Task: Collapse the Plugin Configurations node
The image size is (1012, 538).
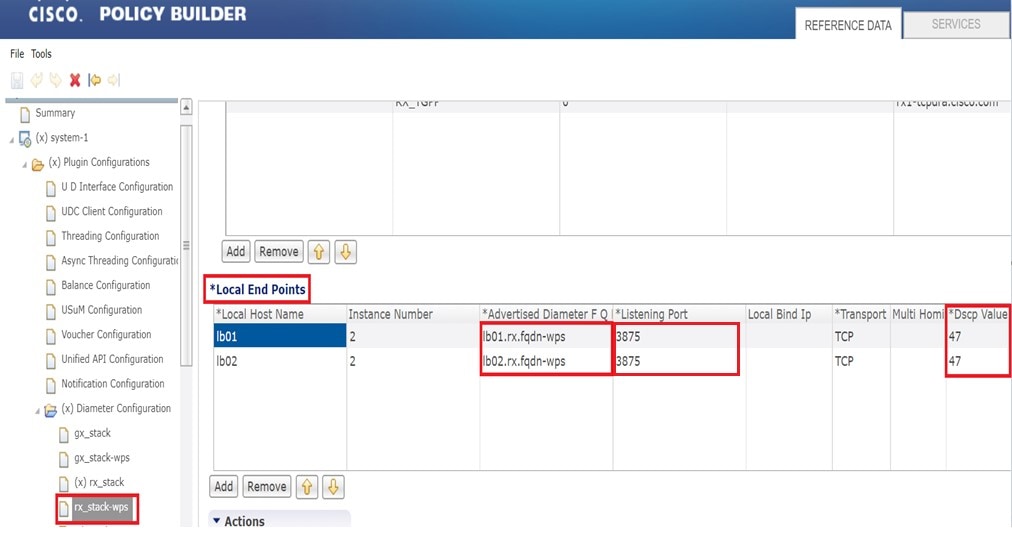Action: pyautogui.click(x=25, y=164)
